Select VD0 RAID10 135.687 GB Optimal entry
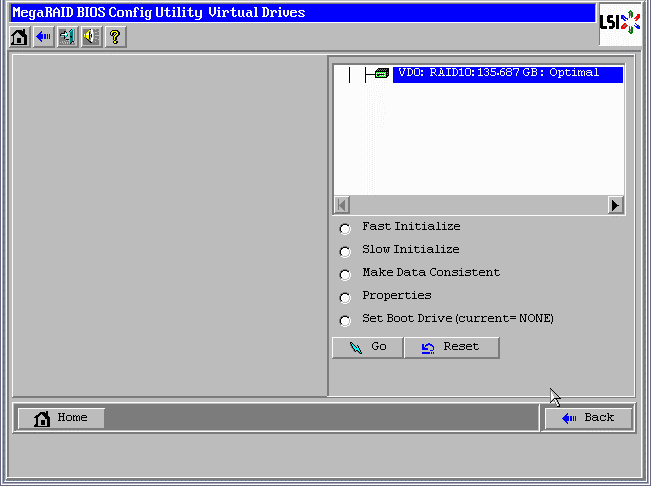This screenshot has height=486, width=651. [x=508, y=74]
